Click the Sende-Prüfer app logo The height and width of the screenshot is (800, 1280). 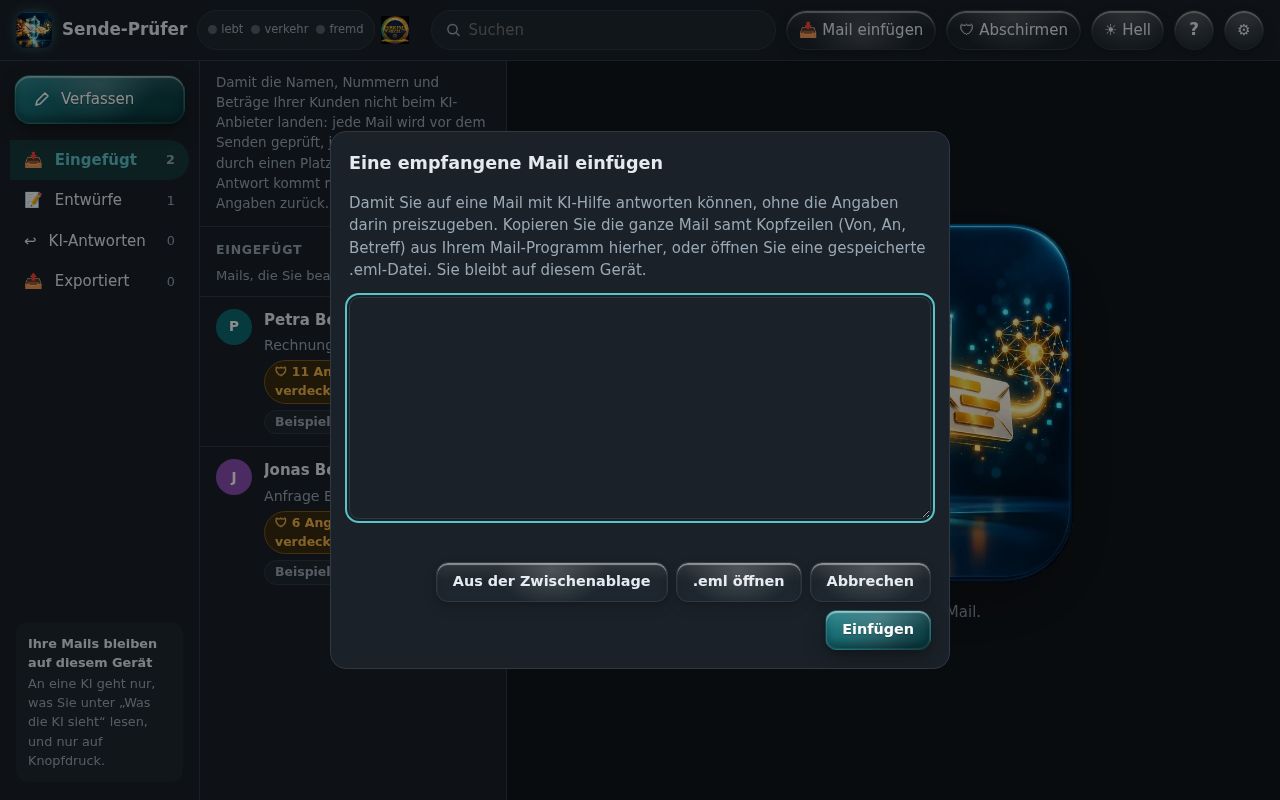[34, 30]
